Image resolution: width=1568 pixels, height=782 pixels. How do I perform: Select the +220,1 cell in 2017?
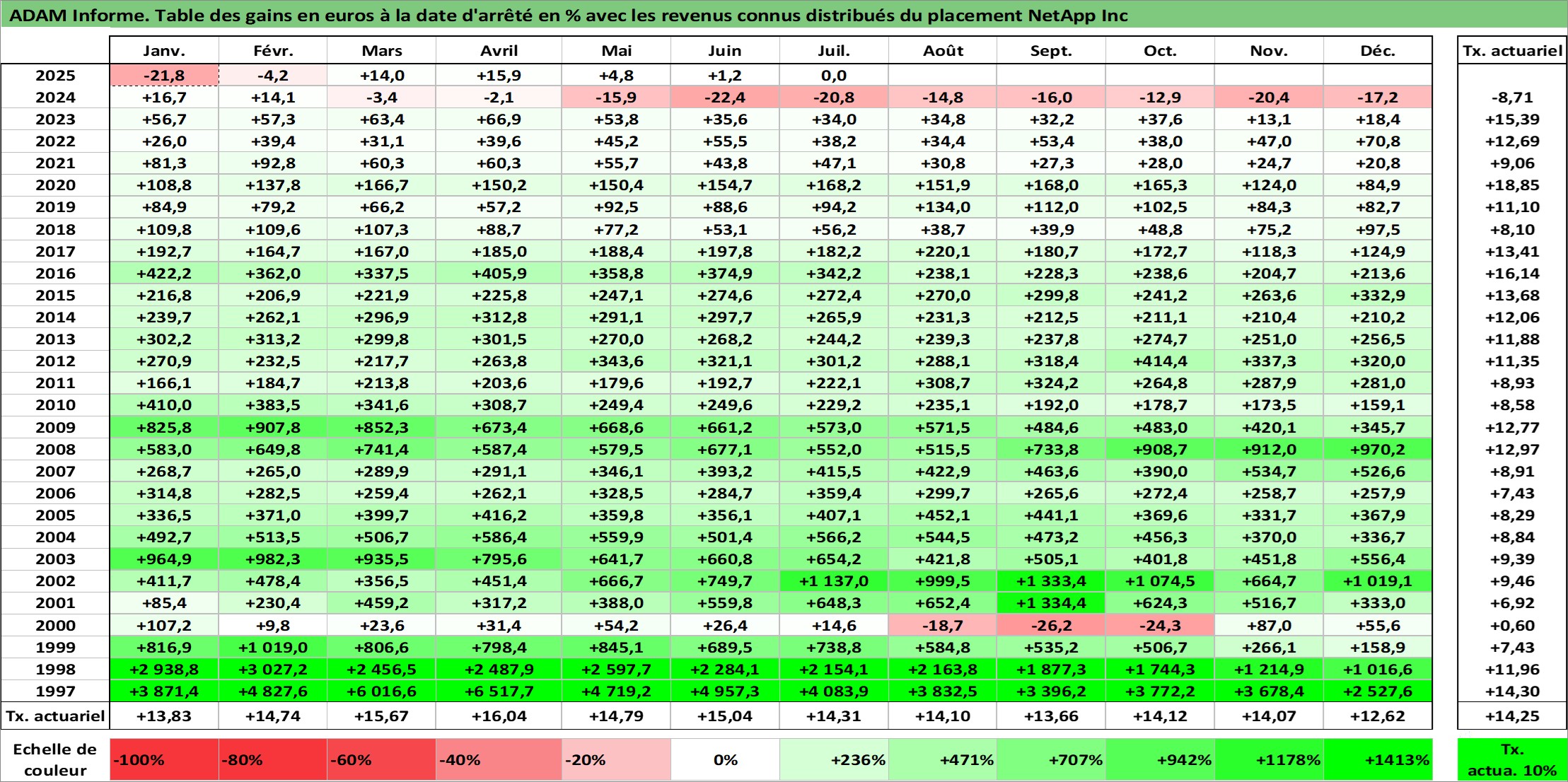pyautogui.click(x=943, y=252)
